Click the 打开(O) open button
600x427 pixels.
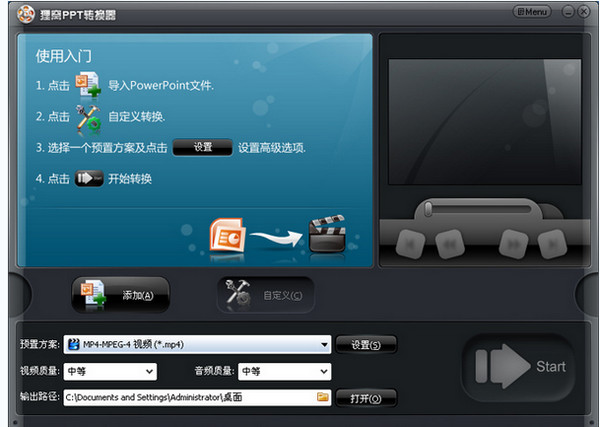point(366,398)
